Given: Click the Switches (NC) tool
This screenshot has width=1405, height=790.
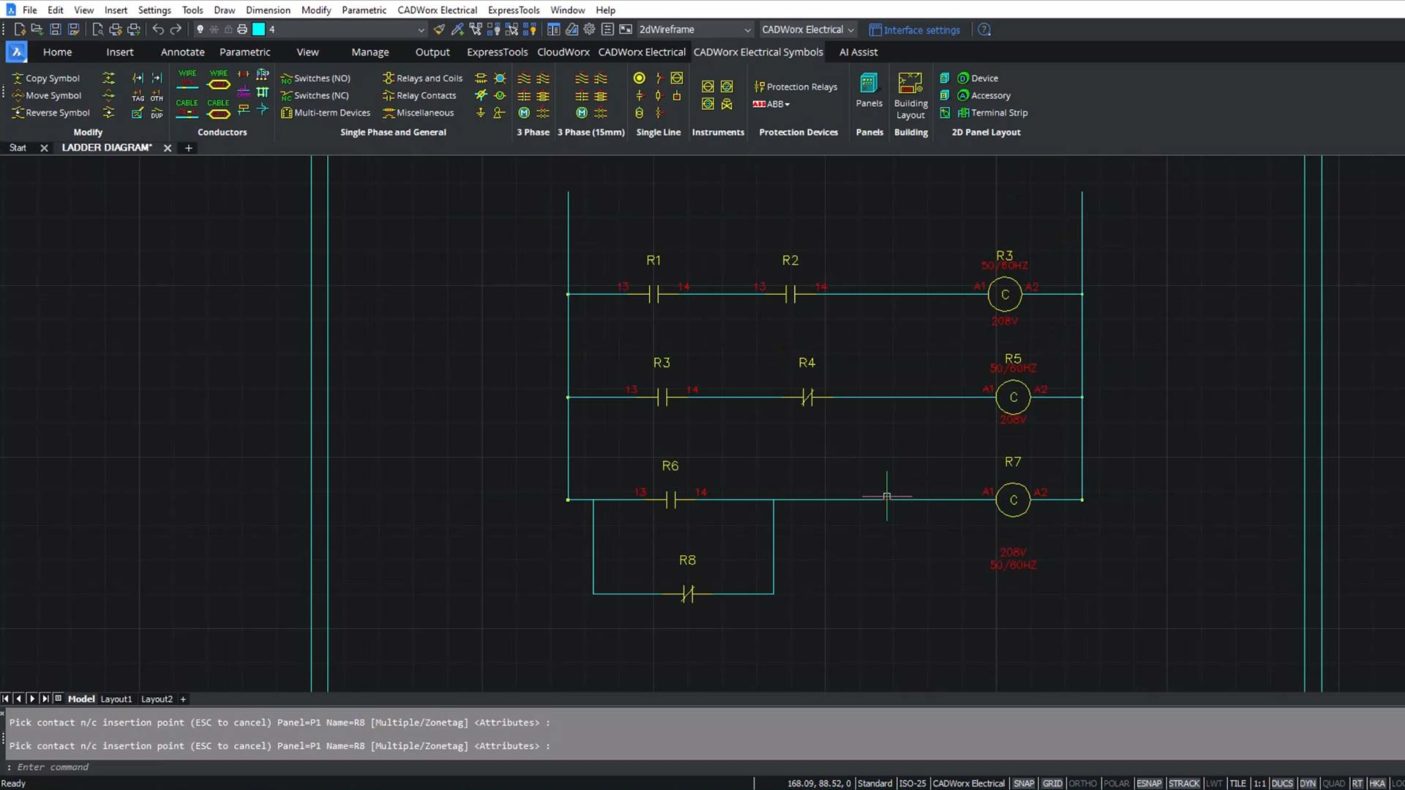Looking at the screenshot, I should click(315, 96).
